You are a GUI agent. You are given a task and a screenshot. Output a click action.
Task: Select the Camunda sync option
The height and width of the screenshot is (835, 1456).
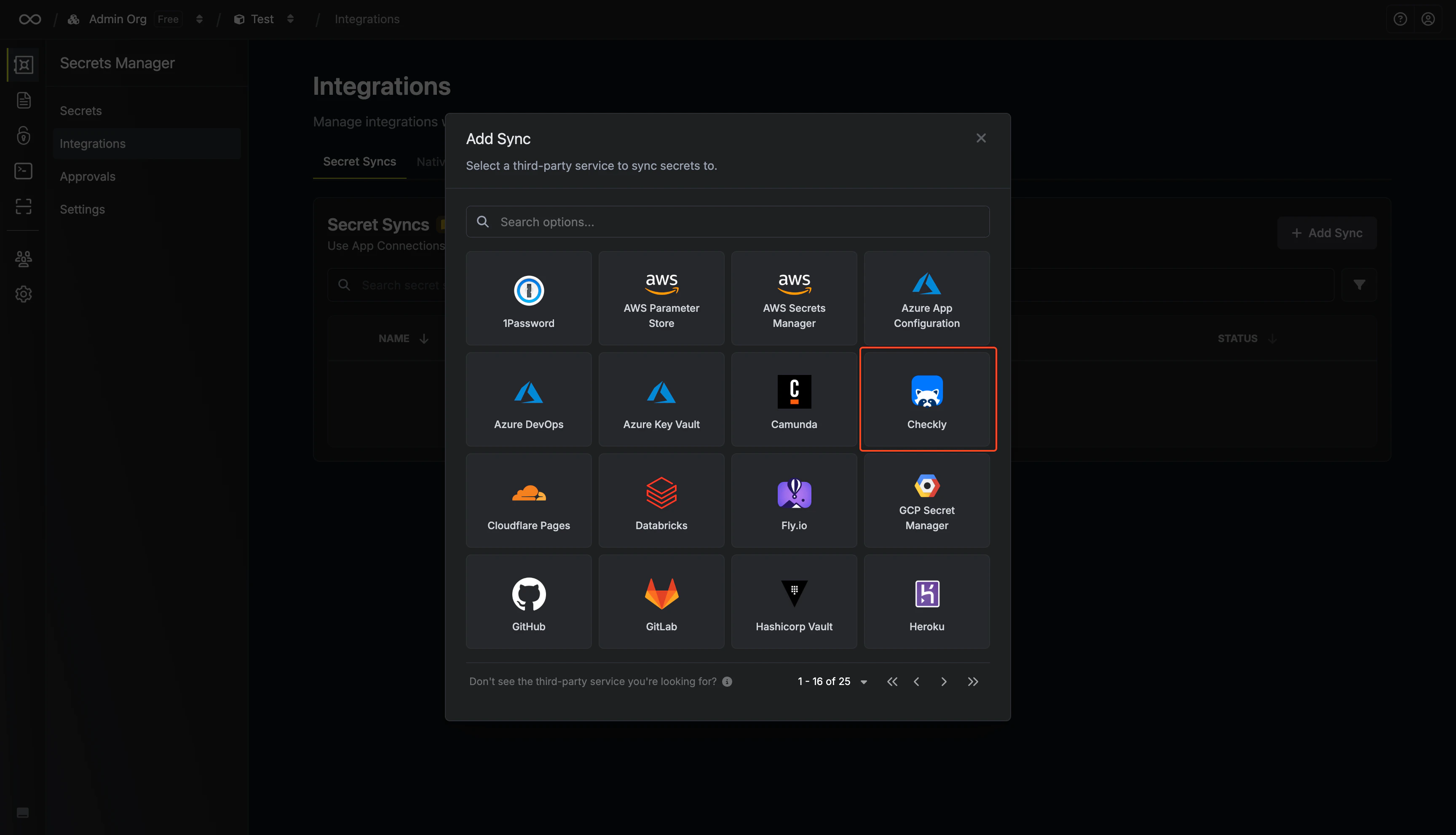tap(794, 399)
